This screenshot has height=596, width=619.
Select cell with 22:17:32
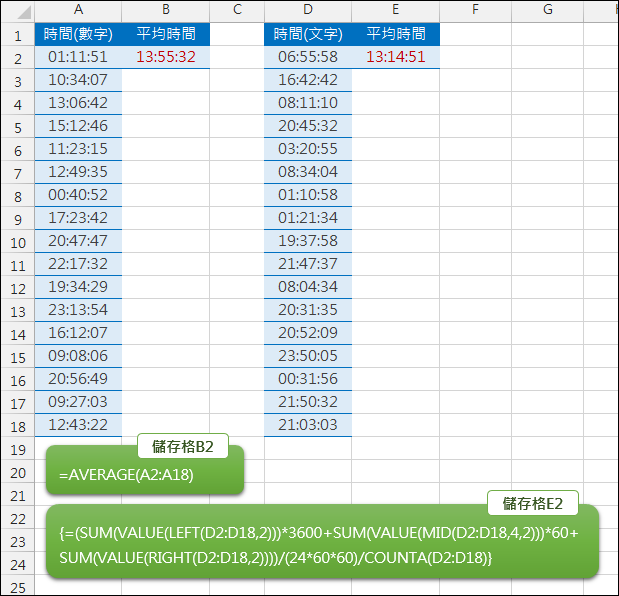(x=78, y=264)
